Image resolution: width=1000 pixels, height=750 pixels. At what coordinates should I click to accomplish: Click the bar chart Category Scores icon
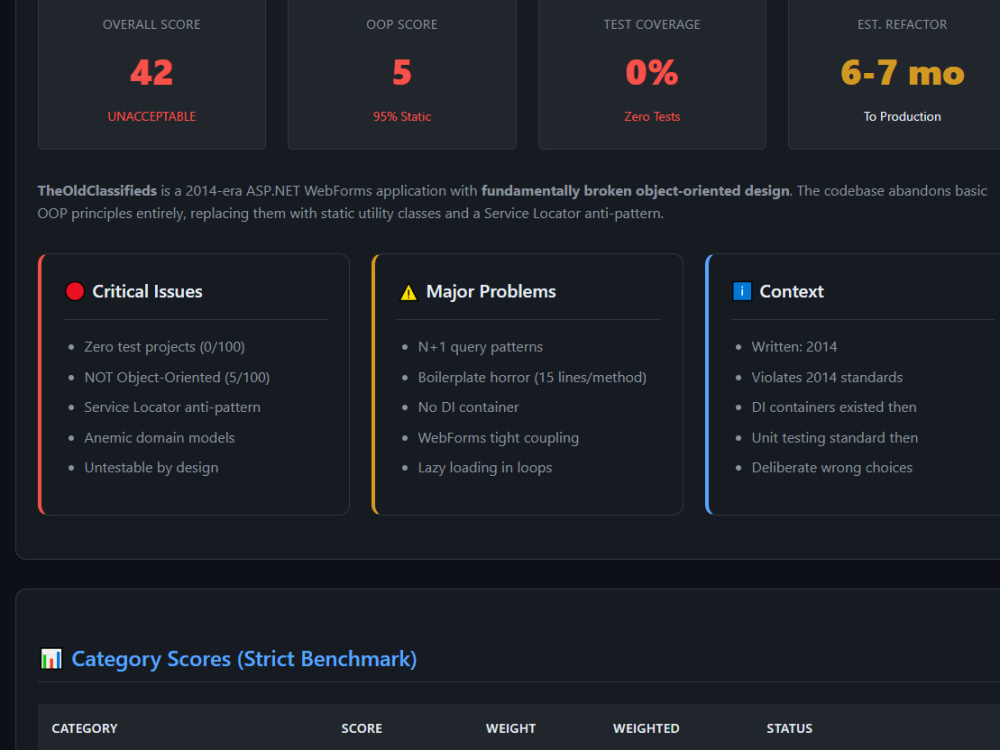click(51, 659)
